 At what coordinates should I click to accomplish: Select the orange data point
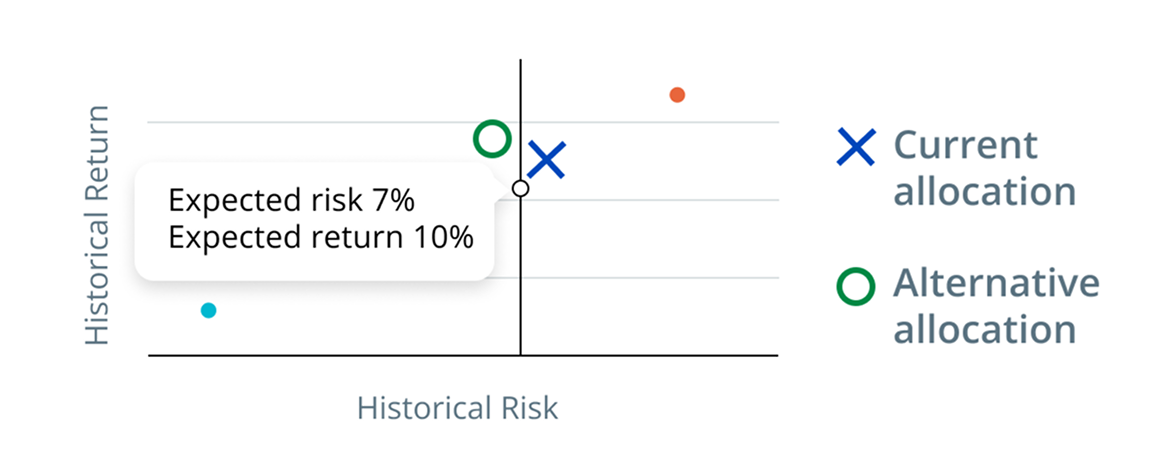coord(677,95)
